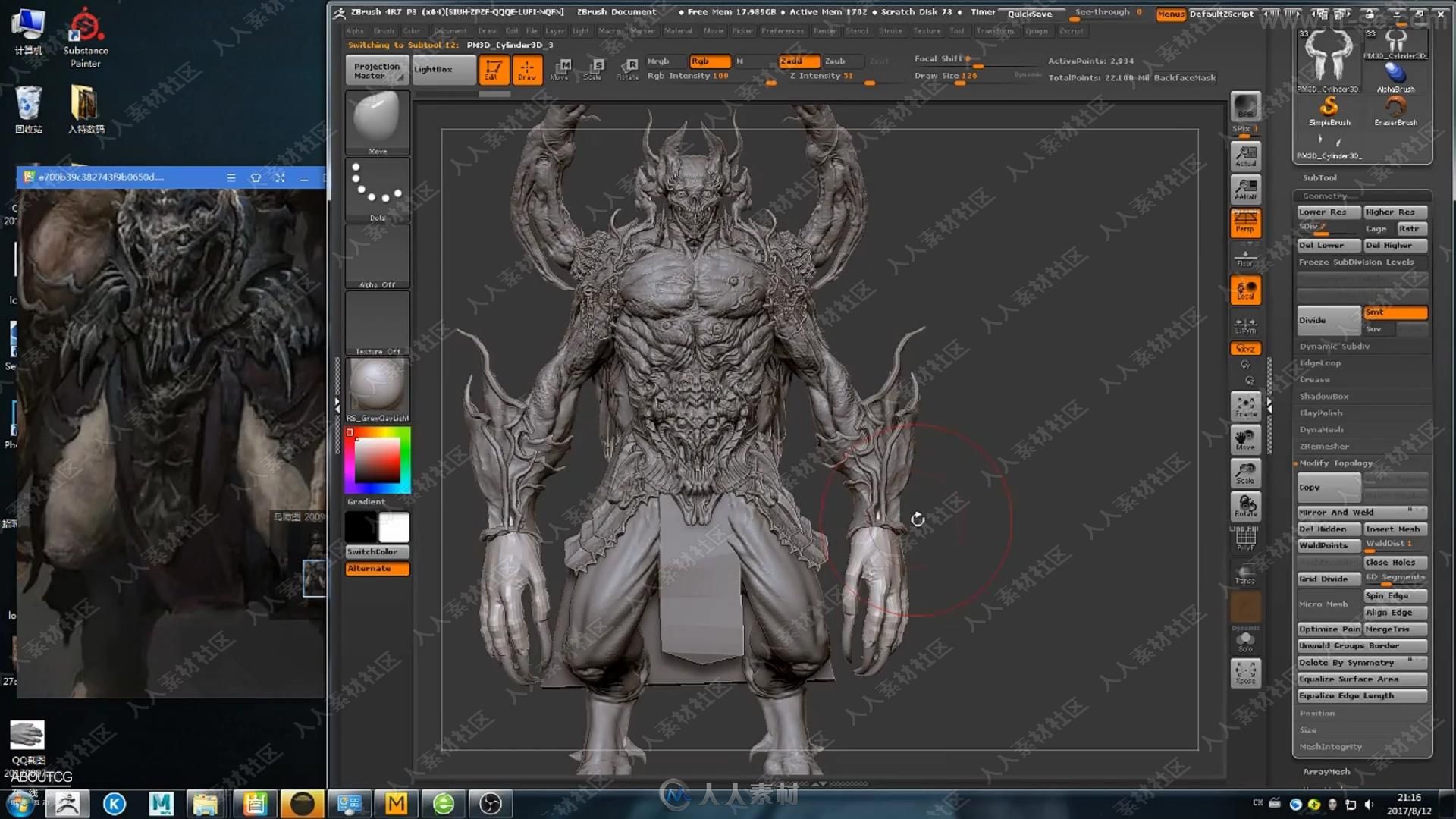Open the file explorer taskbar icon
This screenshot has width=1456, height=819.
[x=205, y=803]
